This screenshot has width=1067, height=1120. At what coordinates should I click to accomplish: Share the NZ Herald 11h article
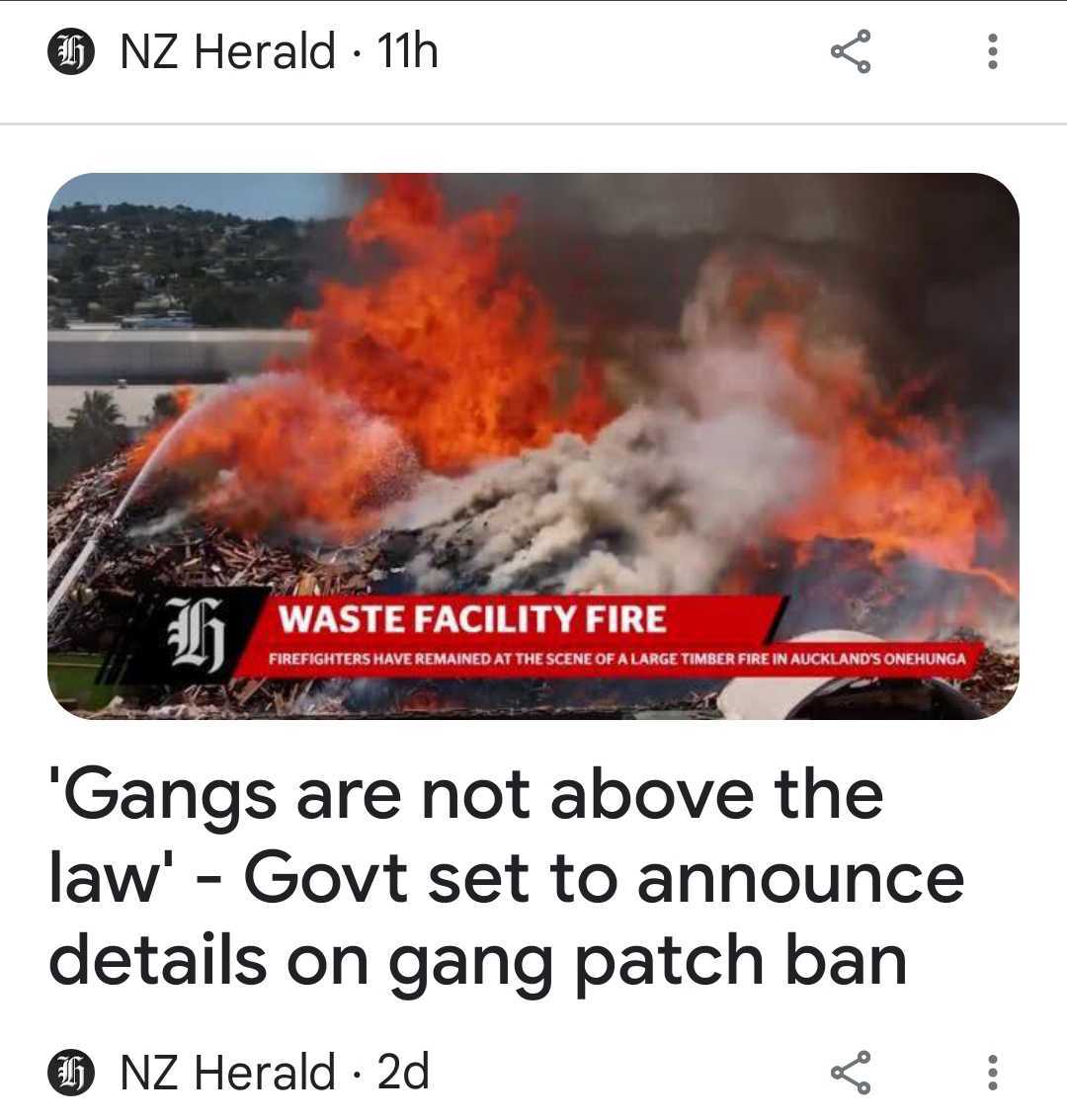point(851,51)
